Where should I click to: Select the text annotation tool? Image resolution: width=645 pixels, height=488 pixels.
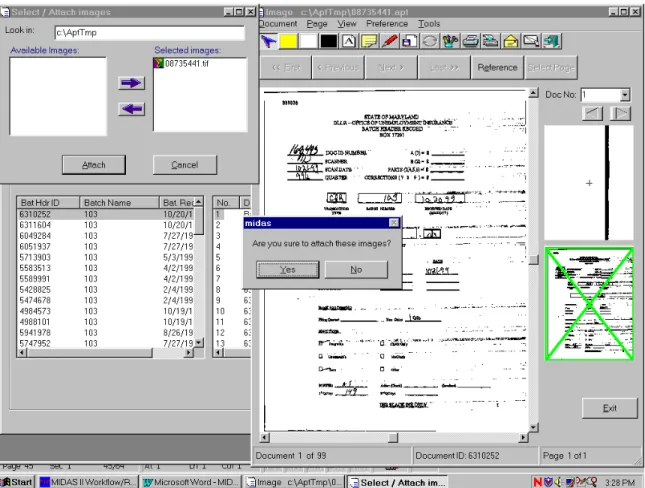click(x=349, y=41)
